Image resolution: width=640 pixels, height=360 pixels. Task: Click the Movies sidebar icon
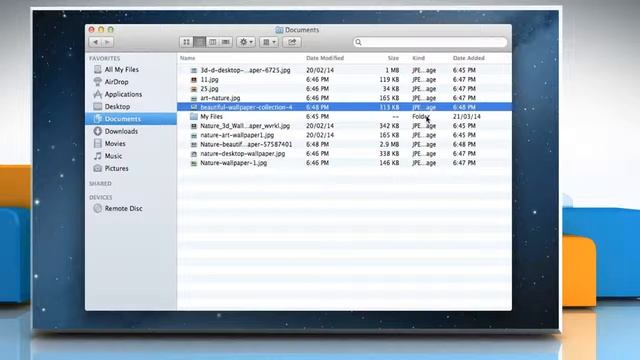coord(98,144)
